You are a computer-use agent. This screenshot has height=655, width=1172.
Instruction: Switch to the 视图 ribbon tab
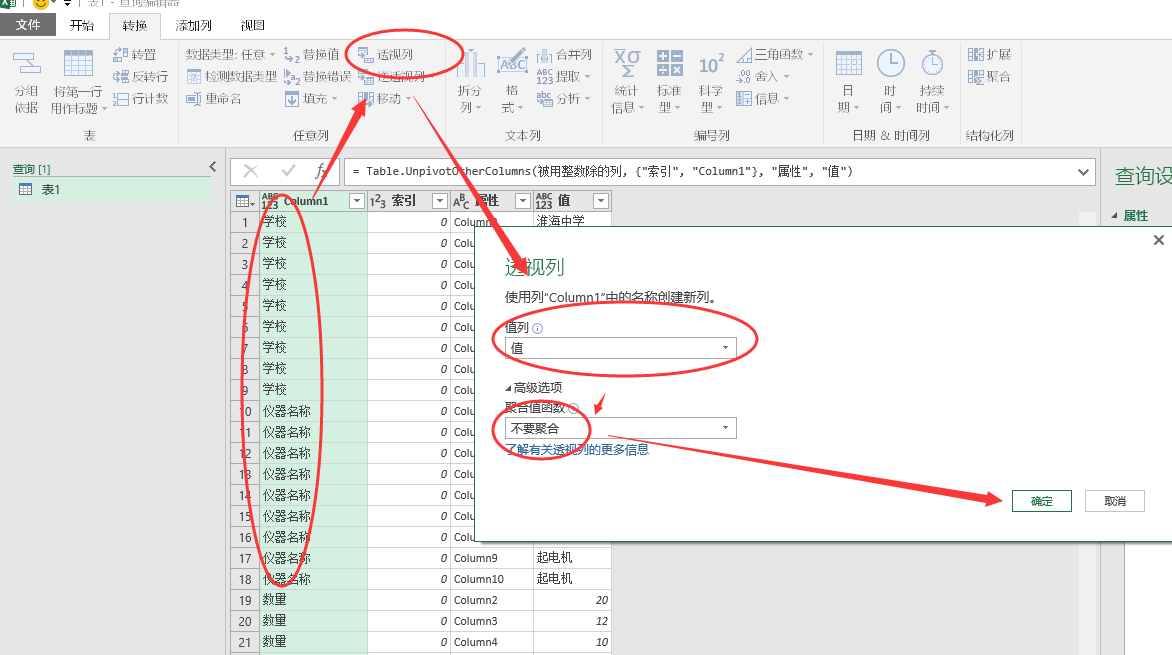[253, 24]
